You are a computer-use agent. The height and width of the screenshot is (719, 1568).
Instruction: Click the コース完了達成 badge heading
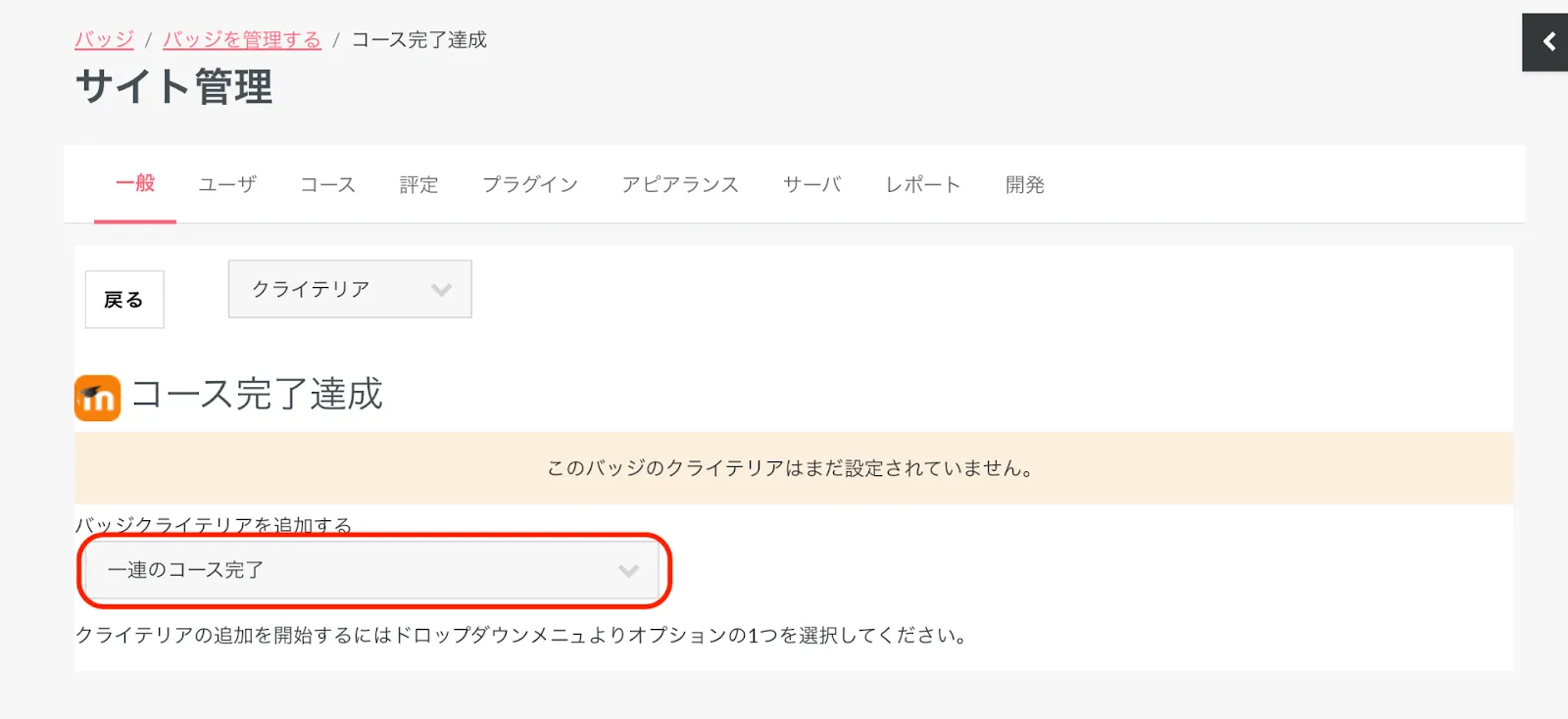(x=257, y=395)
